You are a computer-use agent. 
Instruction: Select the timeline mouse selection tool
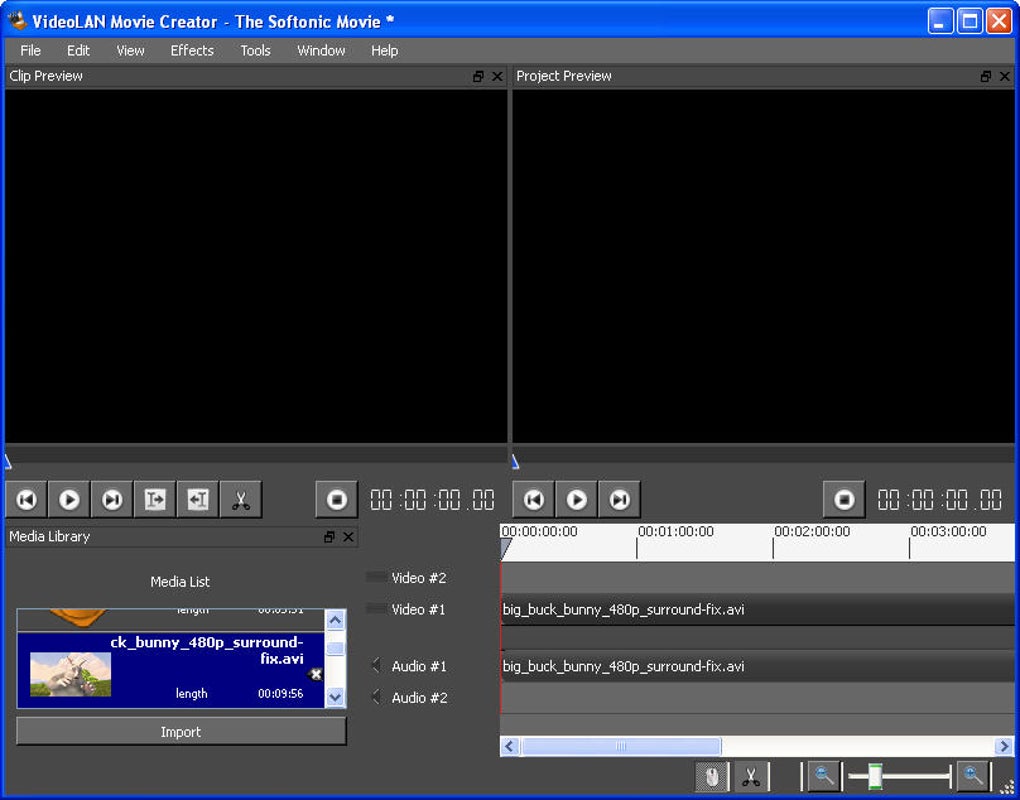pos(711,776)
